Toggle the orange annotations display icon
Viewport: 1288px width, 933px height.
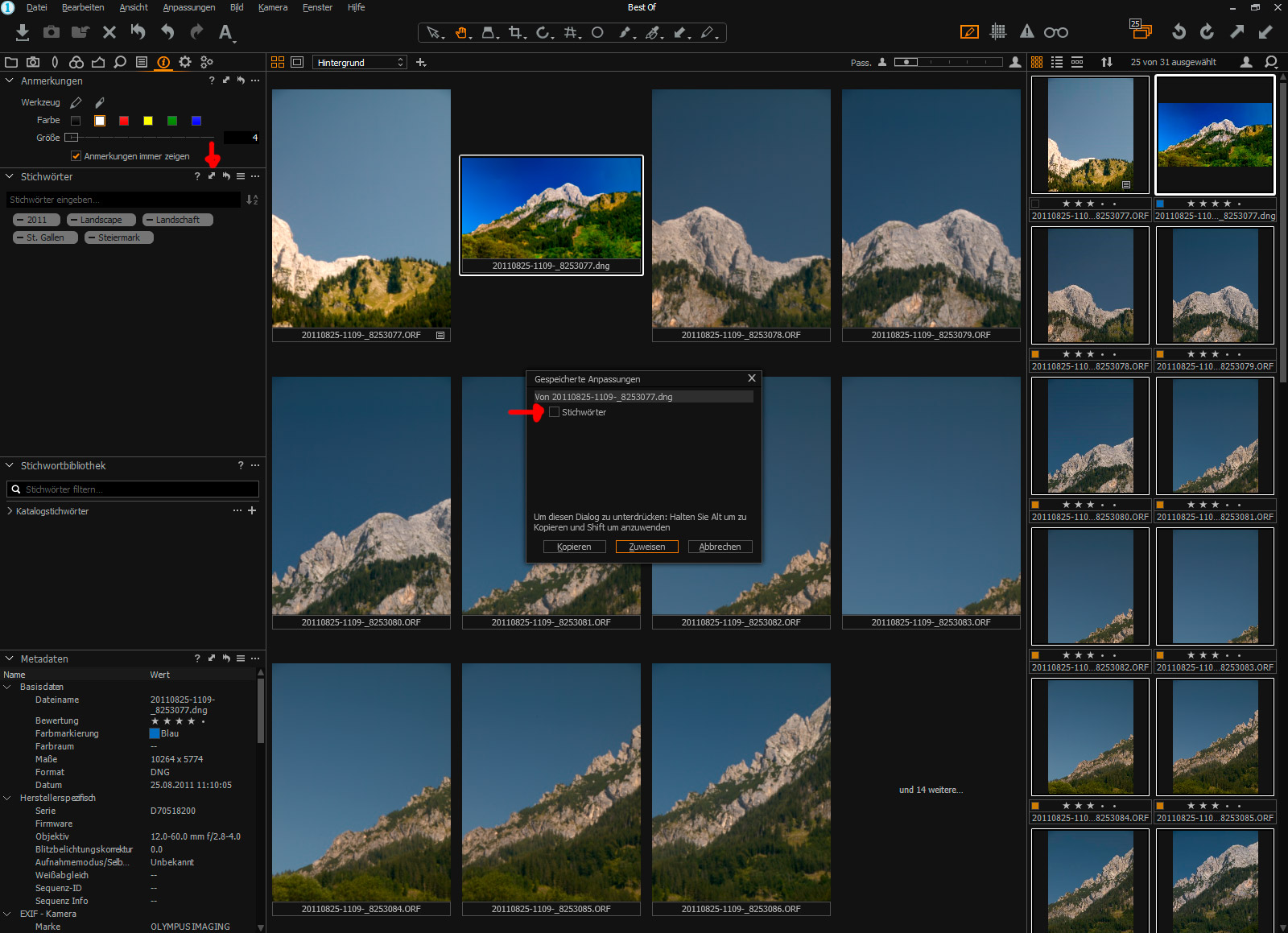[969, 32]
